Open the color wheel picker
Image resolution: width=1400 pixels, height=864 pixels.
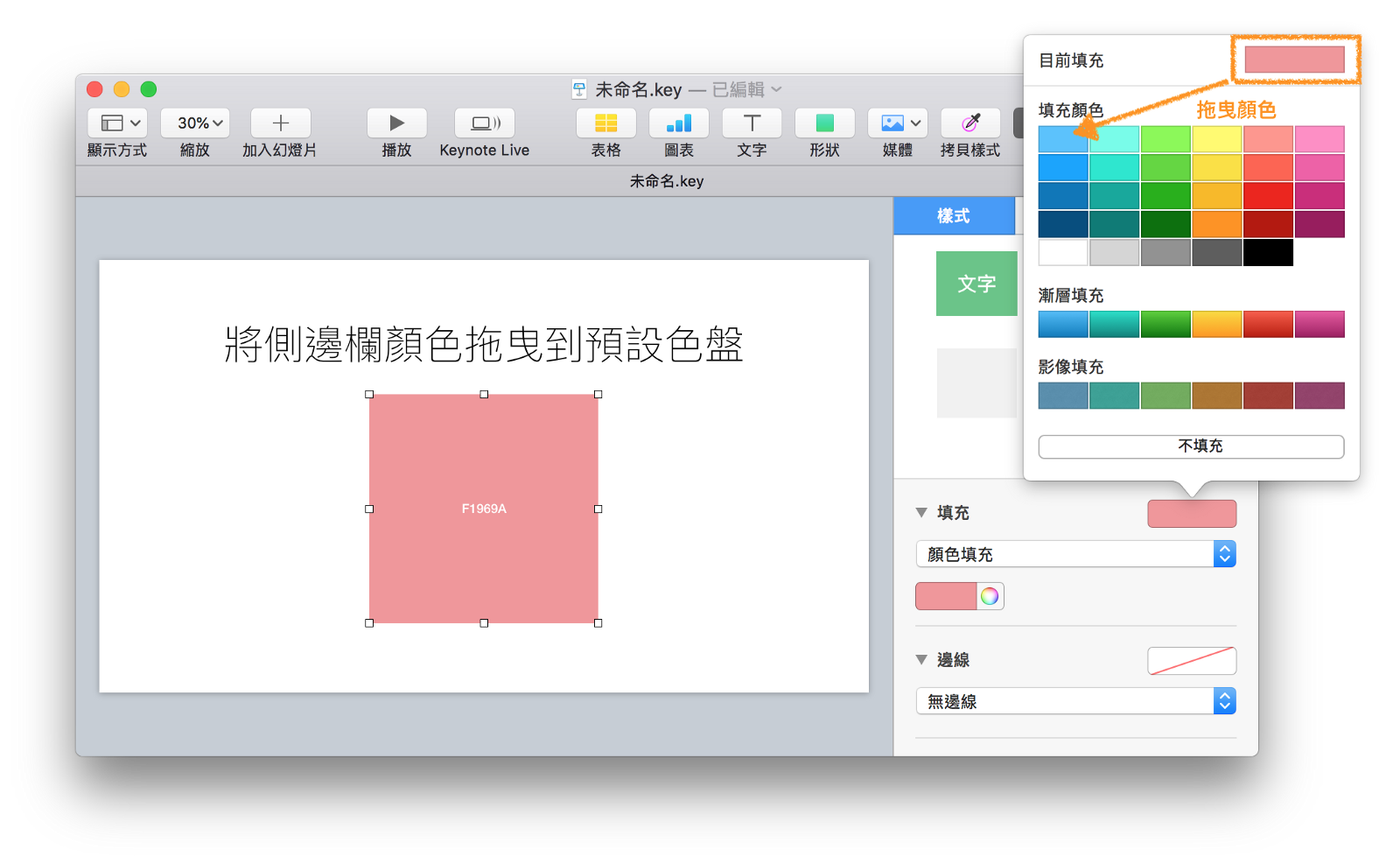[990, 596]
